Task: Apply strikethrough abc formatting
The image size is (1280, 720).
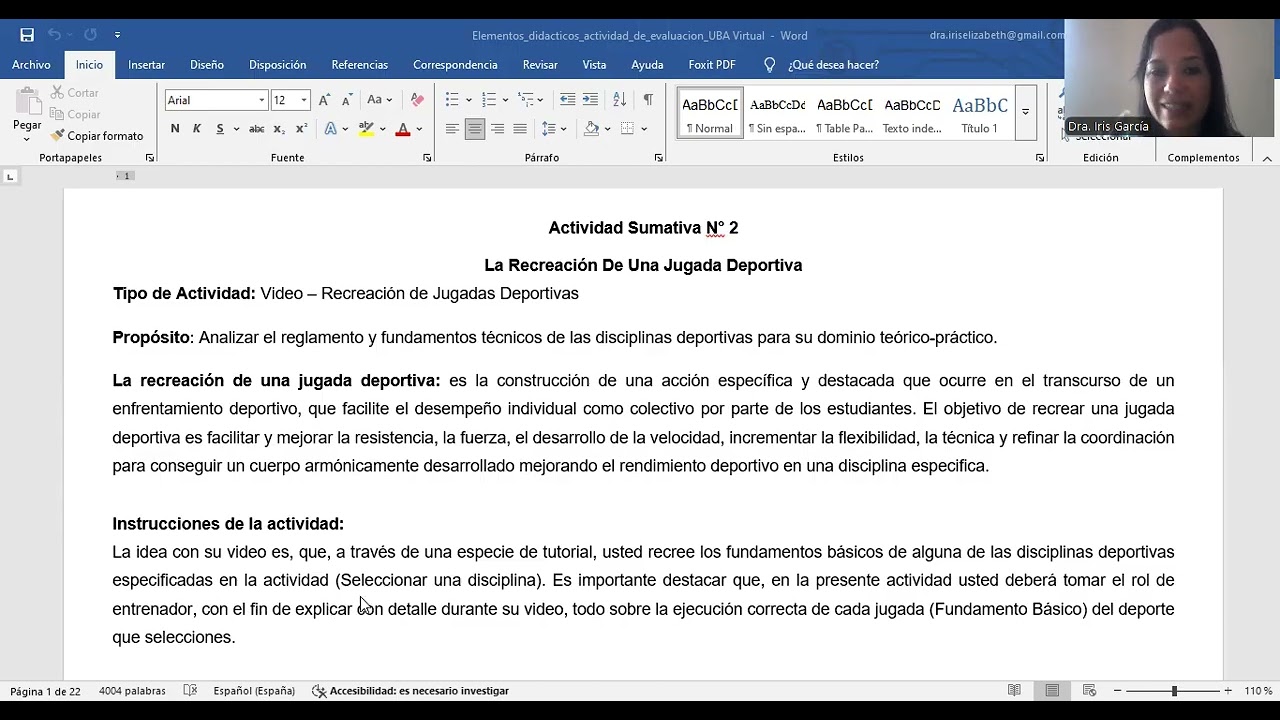Action: click(x=256, y=128)
